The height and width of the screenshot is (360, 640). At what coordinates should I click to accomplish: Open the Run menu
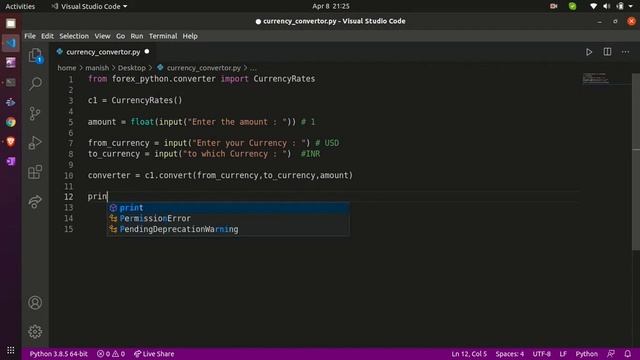(137, 36)
